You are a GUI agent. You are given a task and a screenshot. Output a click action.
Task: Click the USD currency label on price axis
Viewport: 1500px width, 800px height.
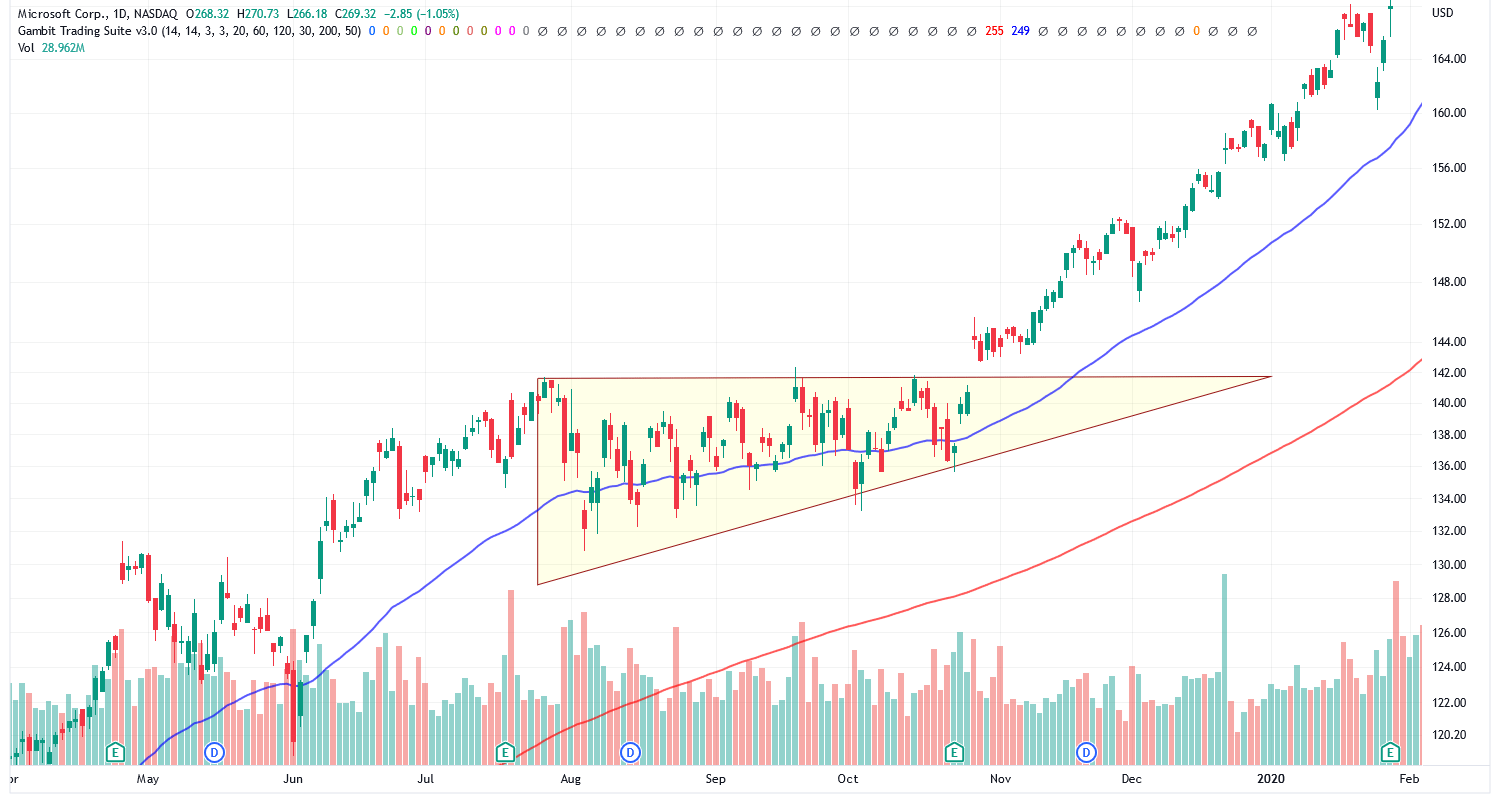[1443, 13]
